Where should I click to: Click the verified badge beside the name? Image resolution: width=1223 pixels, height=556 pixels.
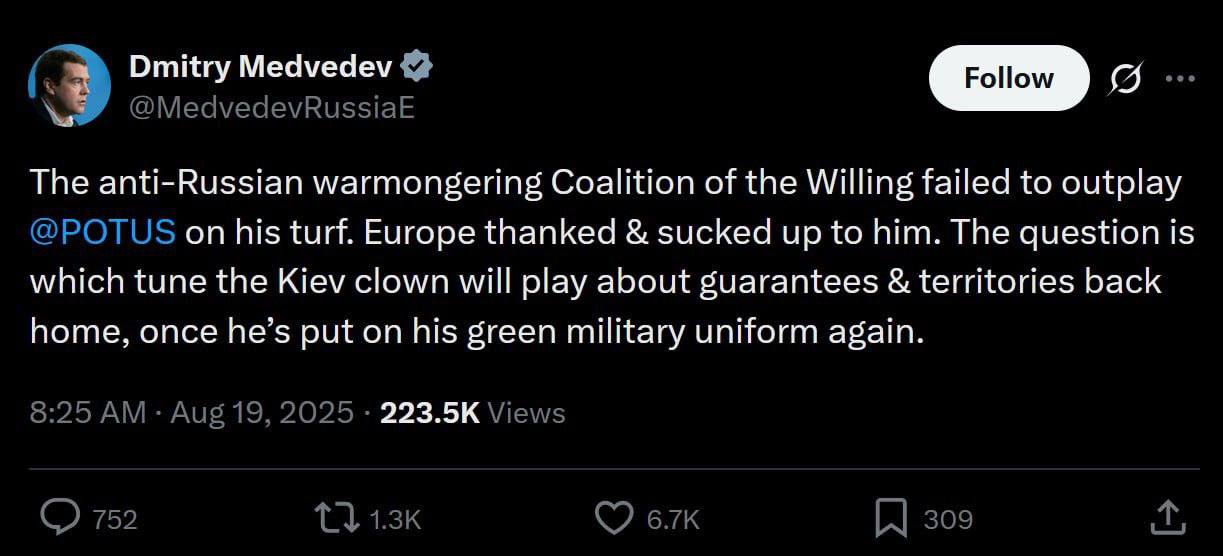point(417,67)
